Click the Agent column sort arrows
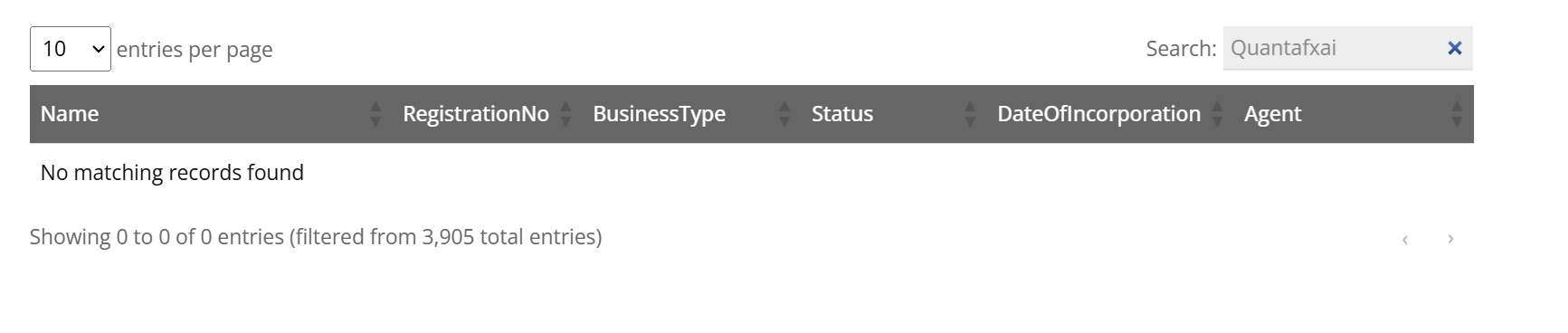Image resolution: width=1568 pixels, height=333 pixels. [1456, 114]
